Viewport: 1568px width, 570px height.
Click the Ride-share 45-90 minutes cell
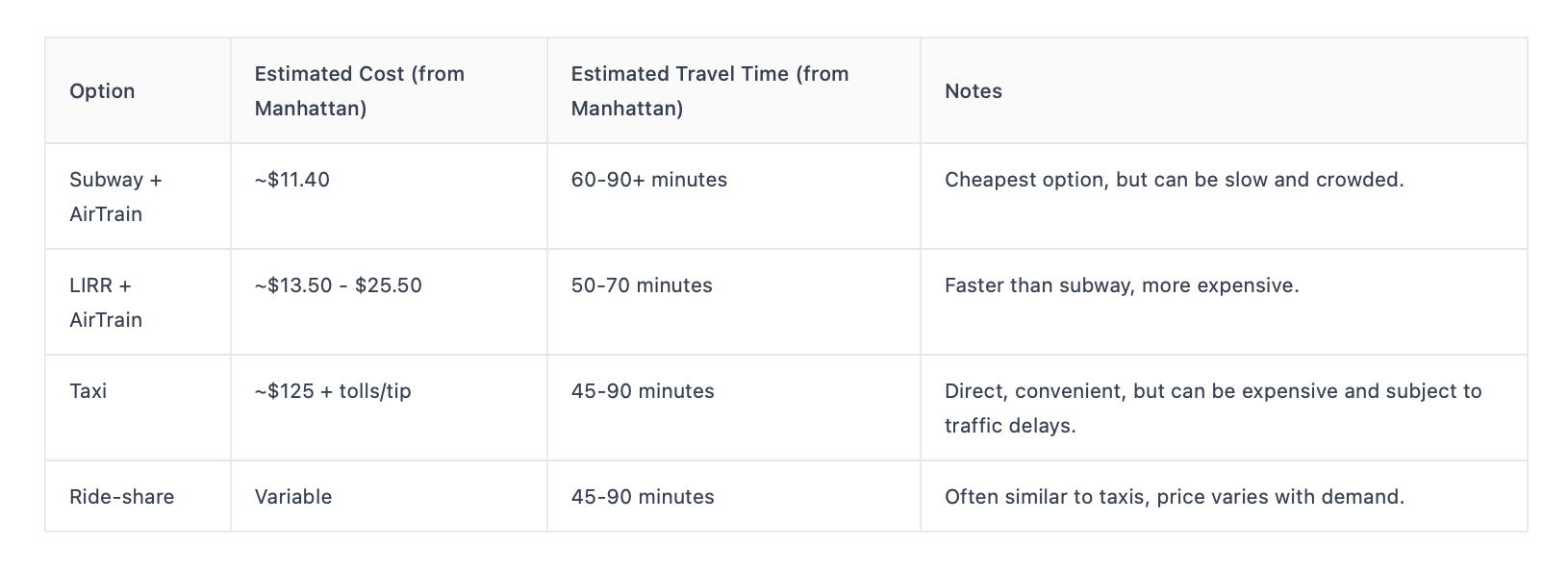734,497
